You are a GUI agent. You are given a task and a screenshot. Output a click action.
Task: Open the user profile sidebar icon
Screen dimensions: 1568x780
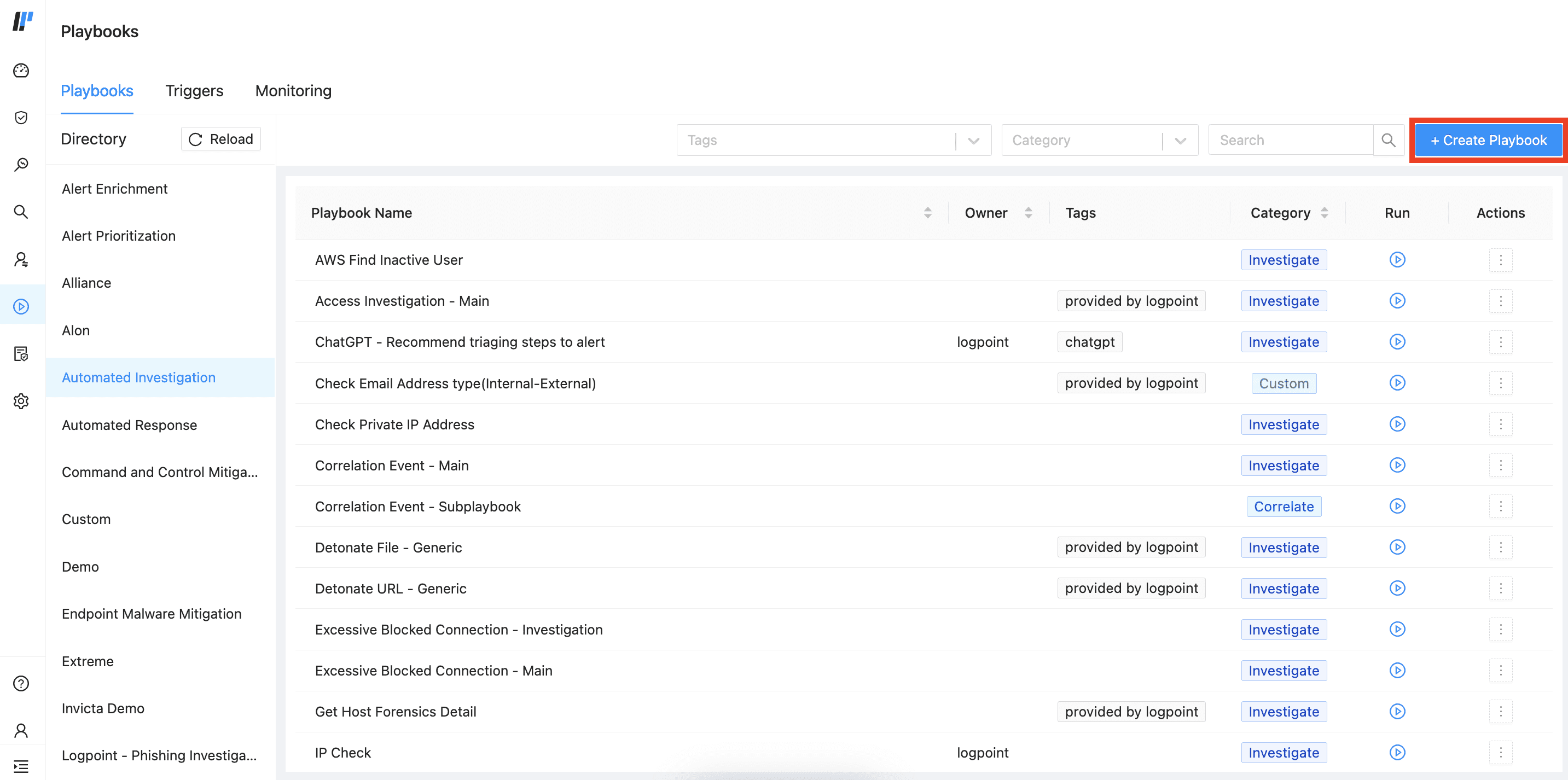(x=21, y=730)
